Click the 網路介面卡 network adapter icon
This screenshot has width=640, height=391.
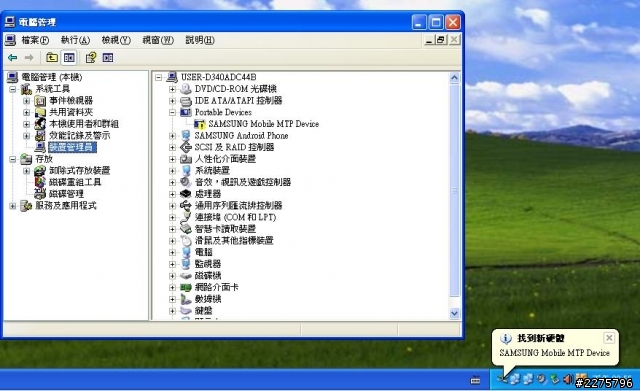(186, 288)
